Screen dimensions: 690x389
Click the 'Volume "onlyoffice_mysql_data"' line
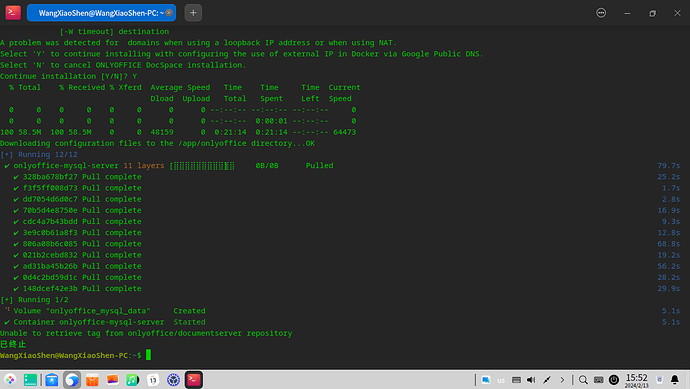[x=105, y=311]
